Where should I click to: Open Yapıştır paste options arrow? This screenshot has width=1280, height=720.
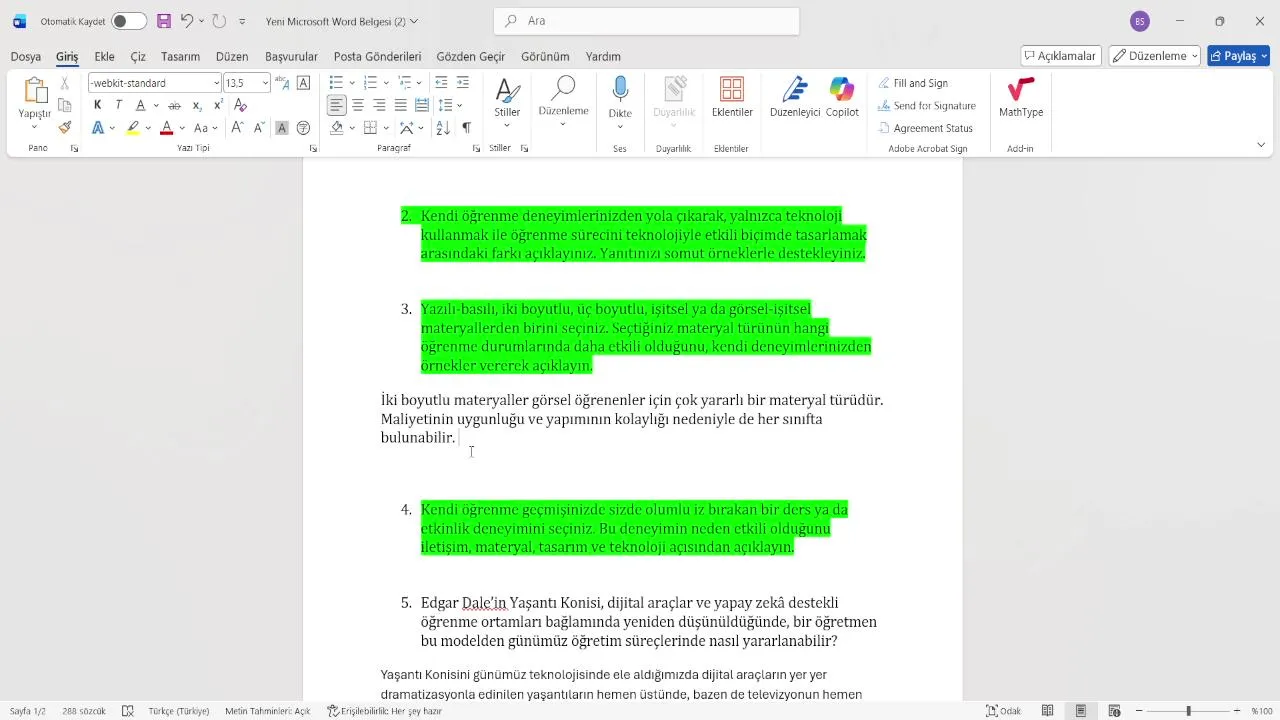click(34, 126)
